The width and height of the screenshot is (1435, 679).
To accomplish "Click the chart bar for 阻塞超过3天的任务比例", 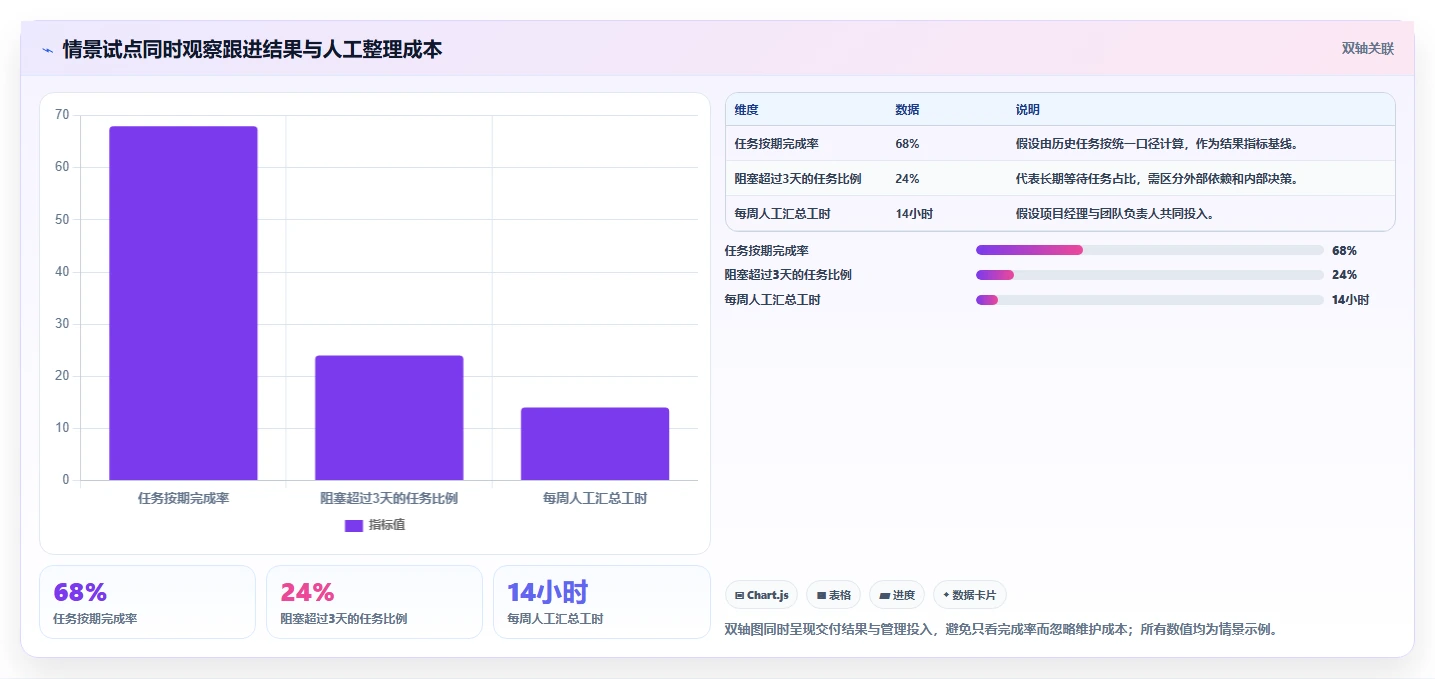I will (389, 418).
